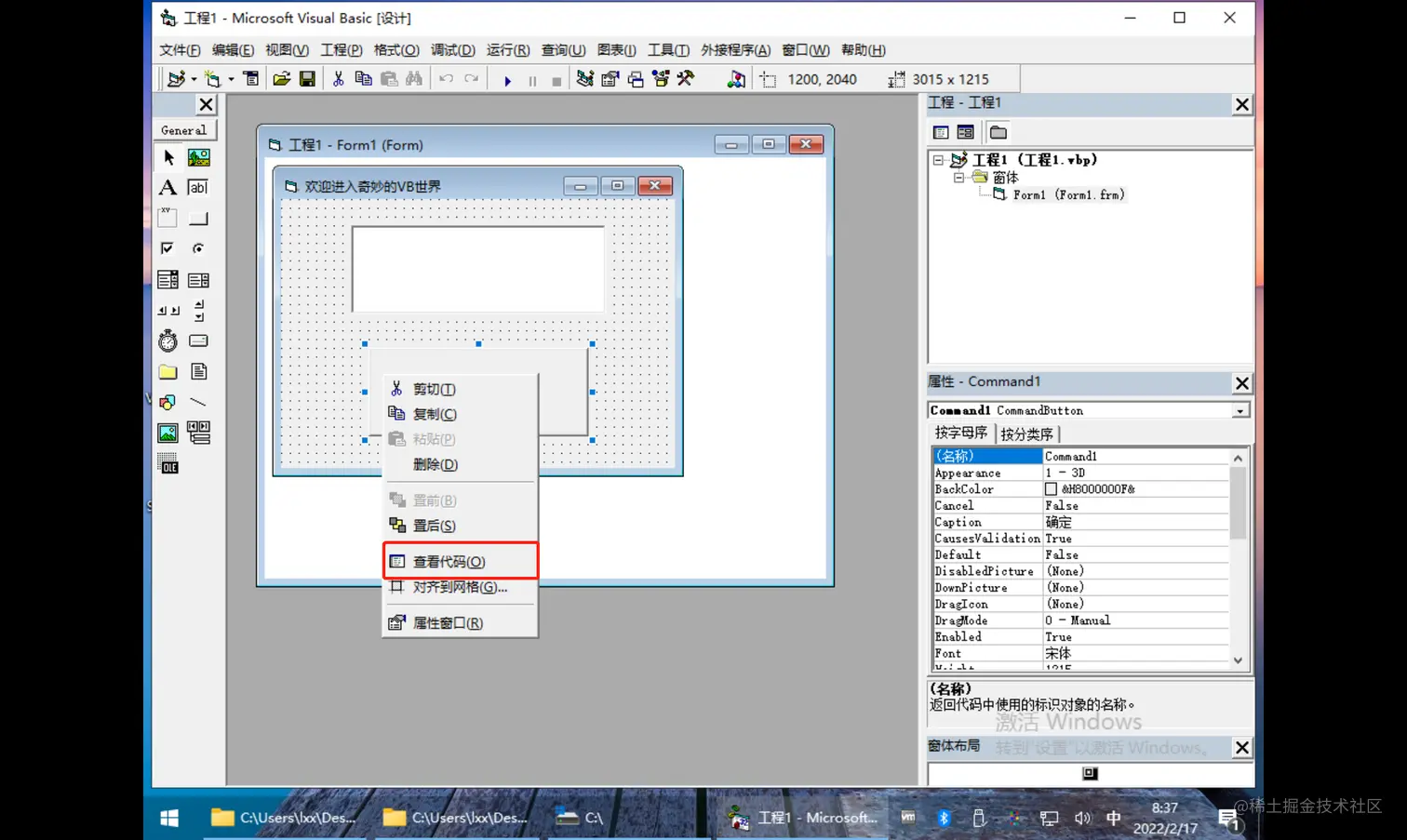This screenshot has height=840, width=1407.
Task: Choose 删除(D) from the context menu
Action: pos(461,464)
